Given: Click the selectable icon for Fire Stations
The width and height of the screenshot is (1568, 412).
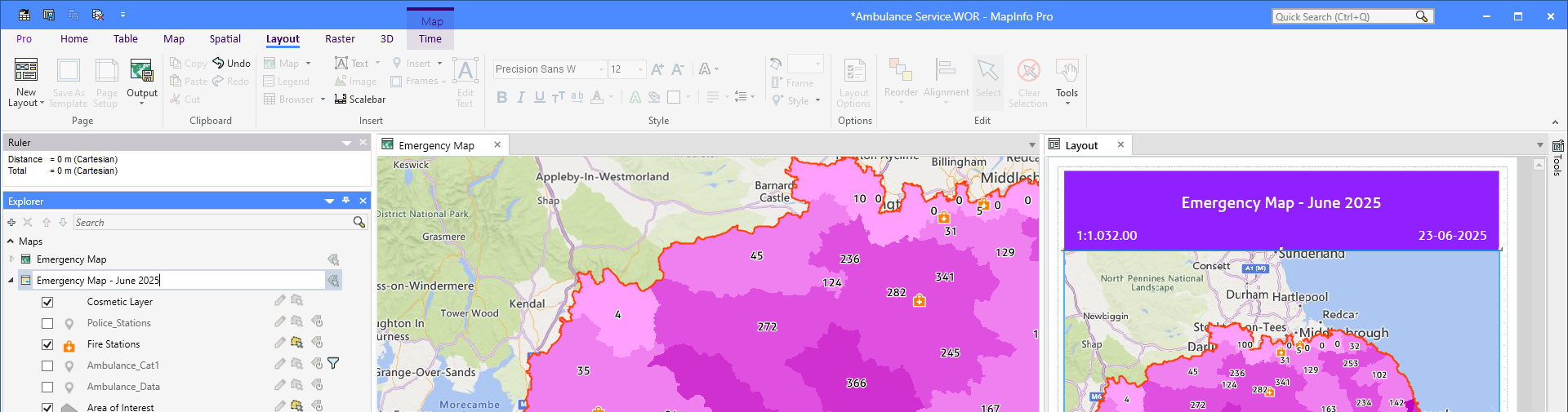Looking at the screenshot, I should coord(296,343).
